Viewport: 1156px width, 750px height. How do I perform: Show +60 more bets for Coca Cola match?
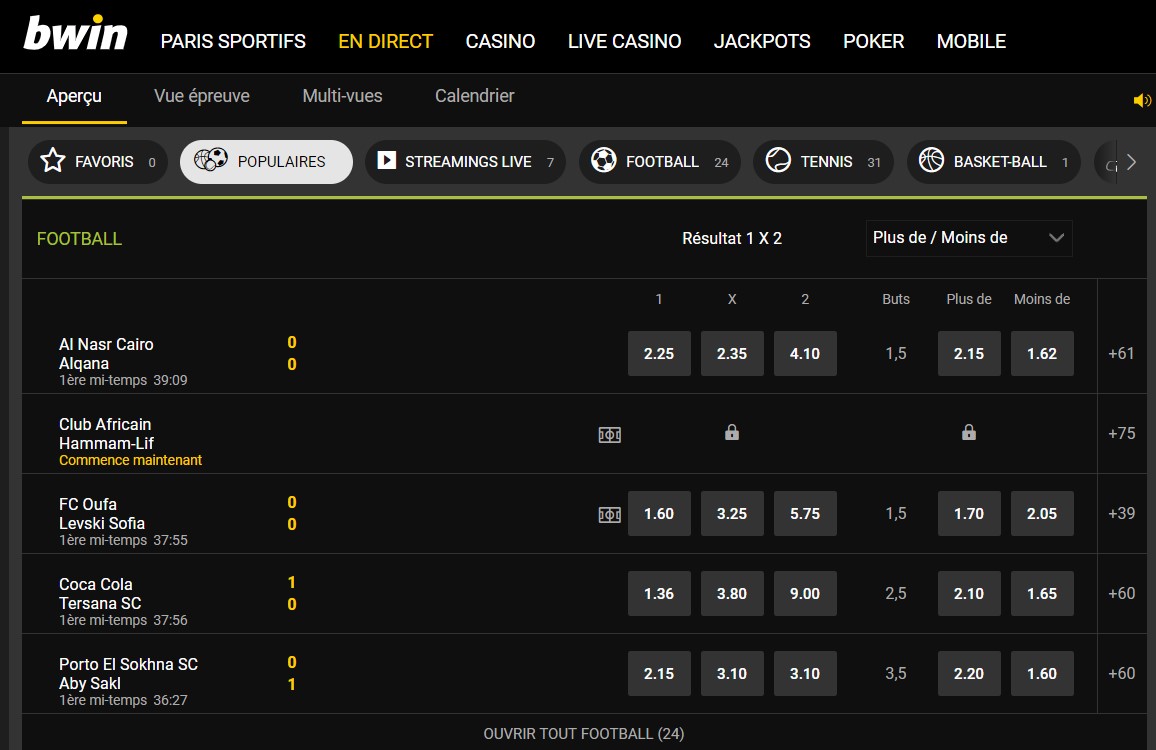pos(1121,593)
